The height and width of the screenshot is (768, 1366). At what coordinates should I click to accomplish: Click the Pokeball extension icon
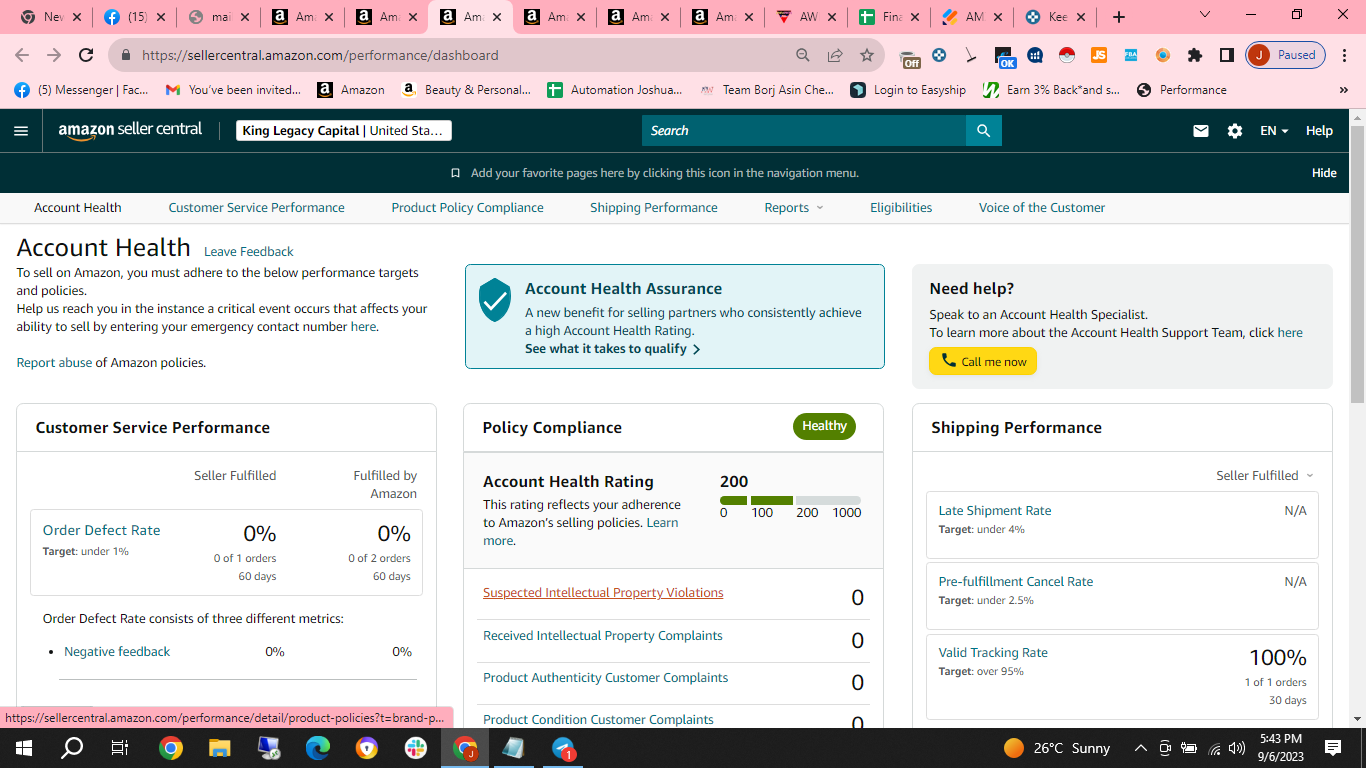(1067, 55)
